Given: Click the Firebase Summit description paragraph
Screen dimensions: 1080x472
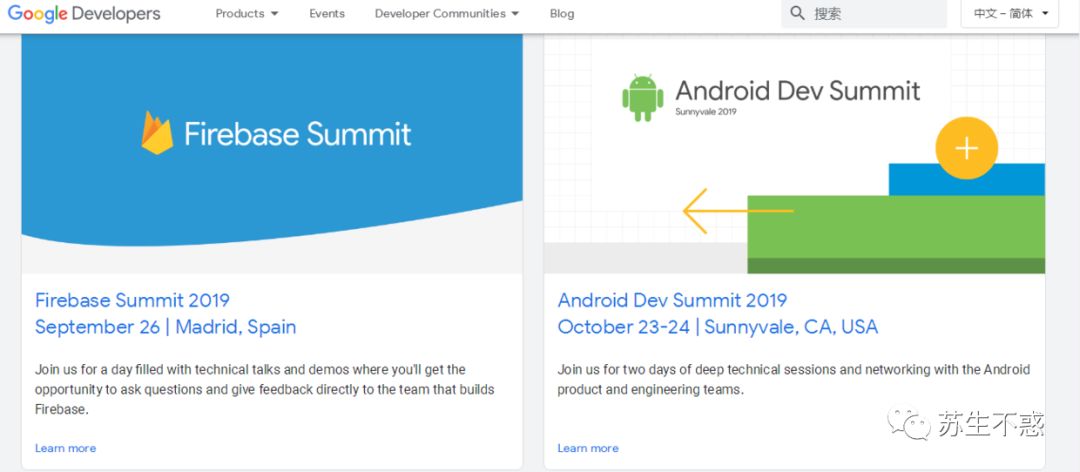Looking at the screenshot, I should click(x=264, y=389).
